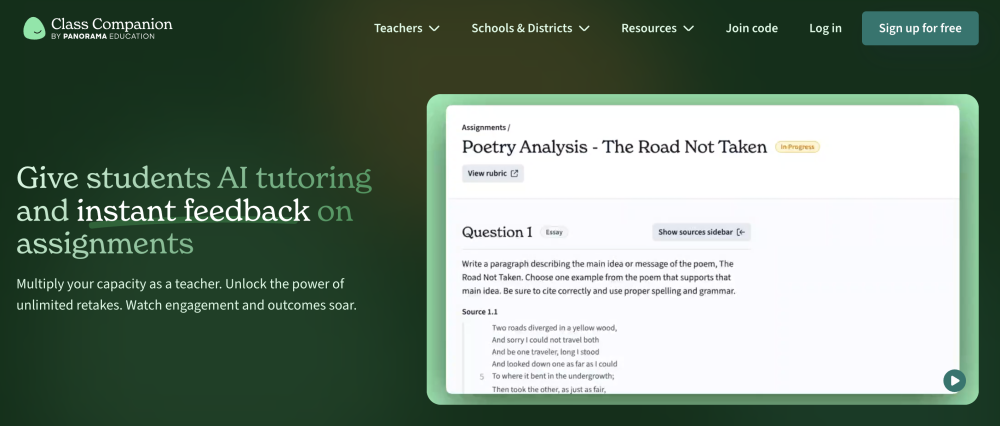The width and height of the screenshot is (1000, 426).
Task: Click the external-link icon in View rubric
Action: pyautogui.click(x=514, y=173)
